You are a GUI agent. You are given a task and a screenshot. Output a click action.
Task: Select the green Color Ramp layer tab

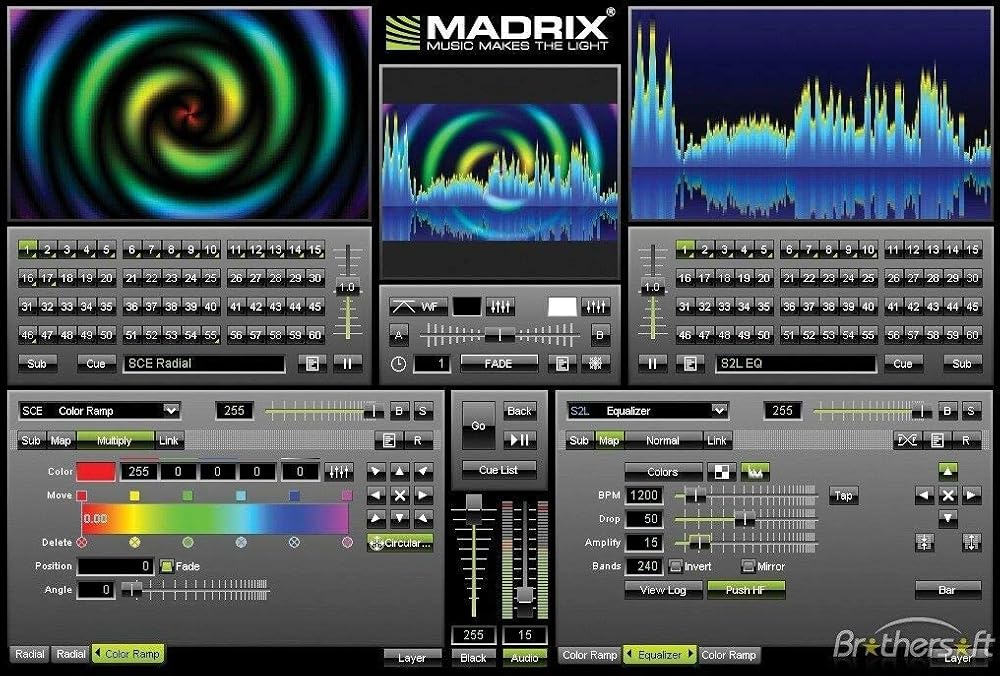[128, 654]
